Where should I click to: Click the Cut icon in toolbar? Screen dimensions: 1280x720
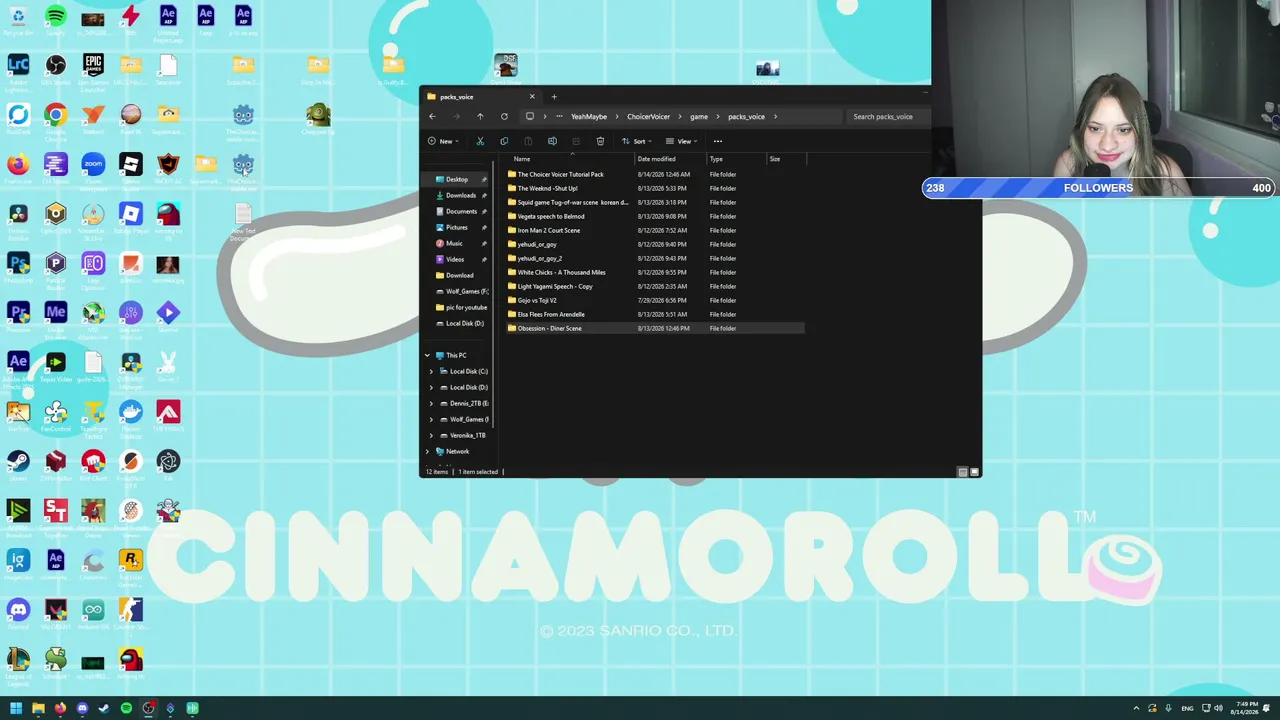coord(480,141)
